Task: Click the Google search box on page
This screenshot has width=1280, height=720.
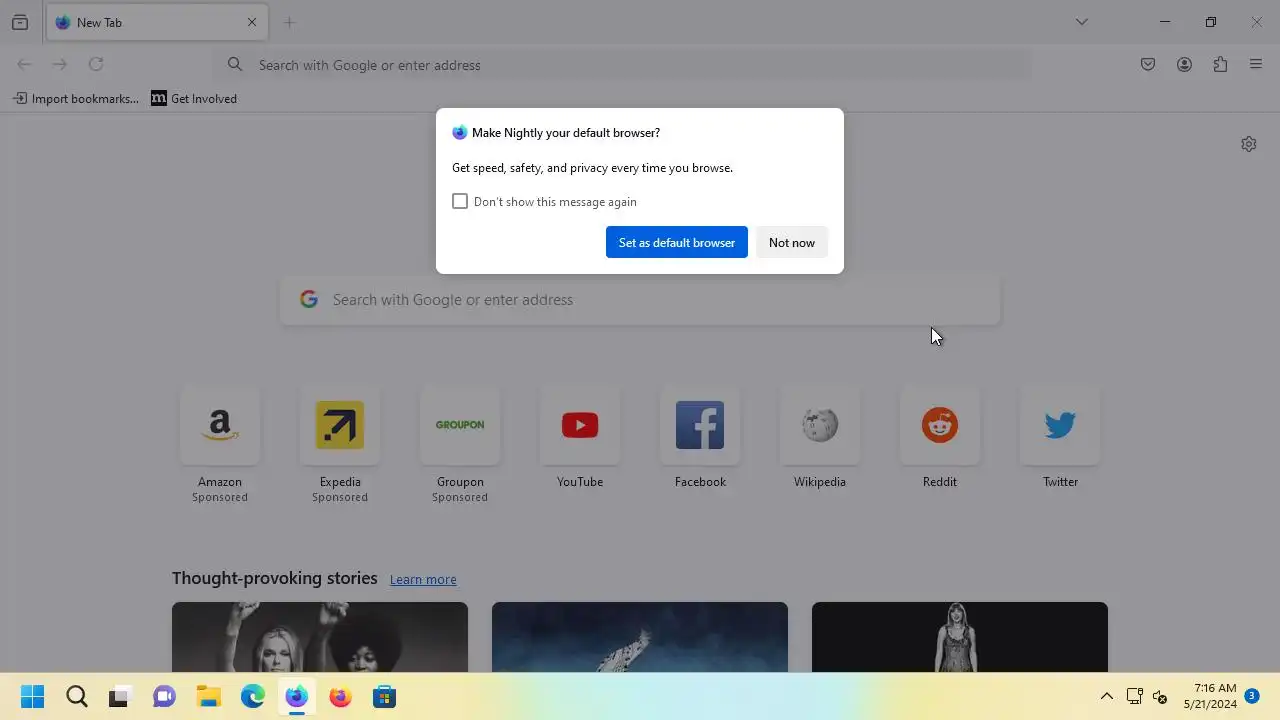Action: coord(640,299)
